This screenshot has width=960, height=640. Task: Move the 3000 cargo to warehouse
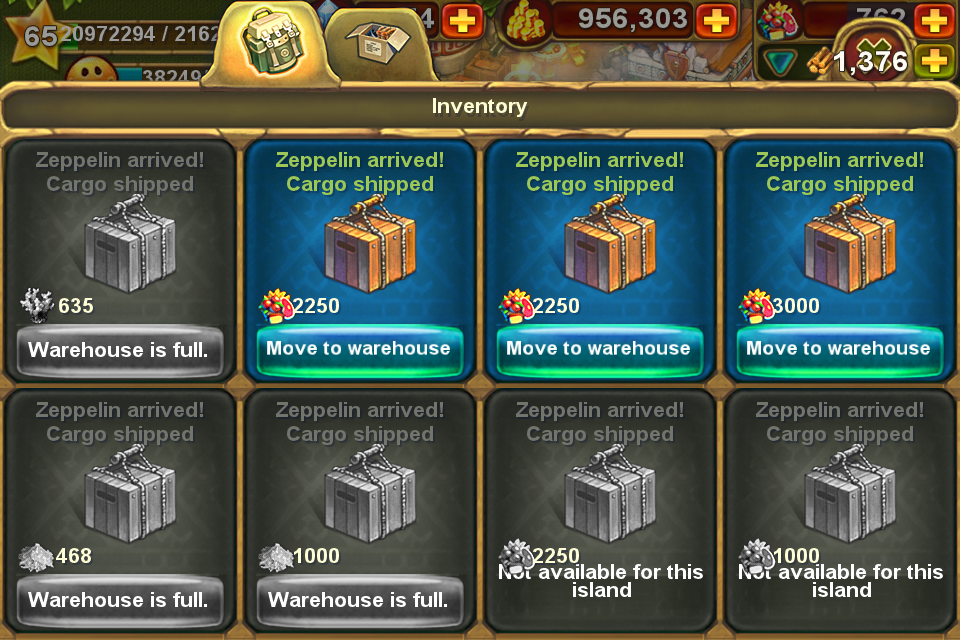click(838, 349)
